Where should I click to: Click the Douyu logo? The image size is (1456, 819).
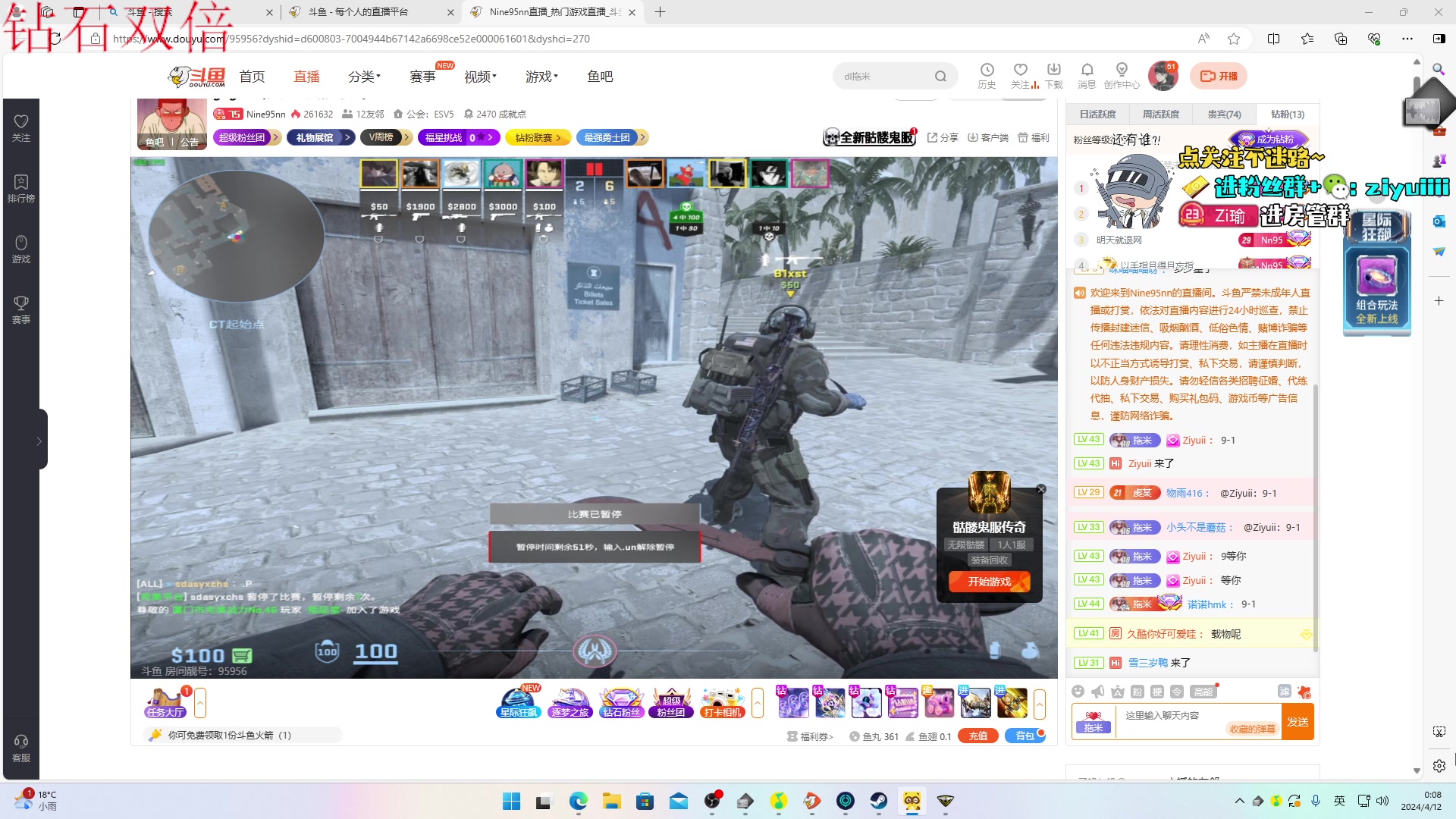pyautogui.click(x=196, y=77)
